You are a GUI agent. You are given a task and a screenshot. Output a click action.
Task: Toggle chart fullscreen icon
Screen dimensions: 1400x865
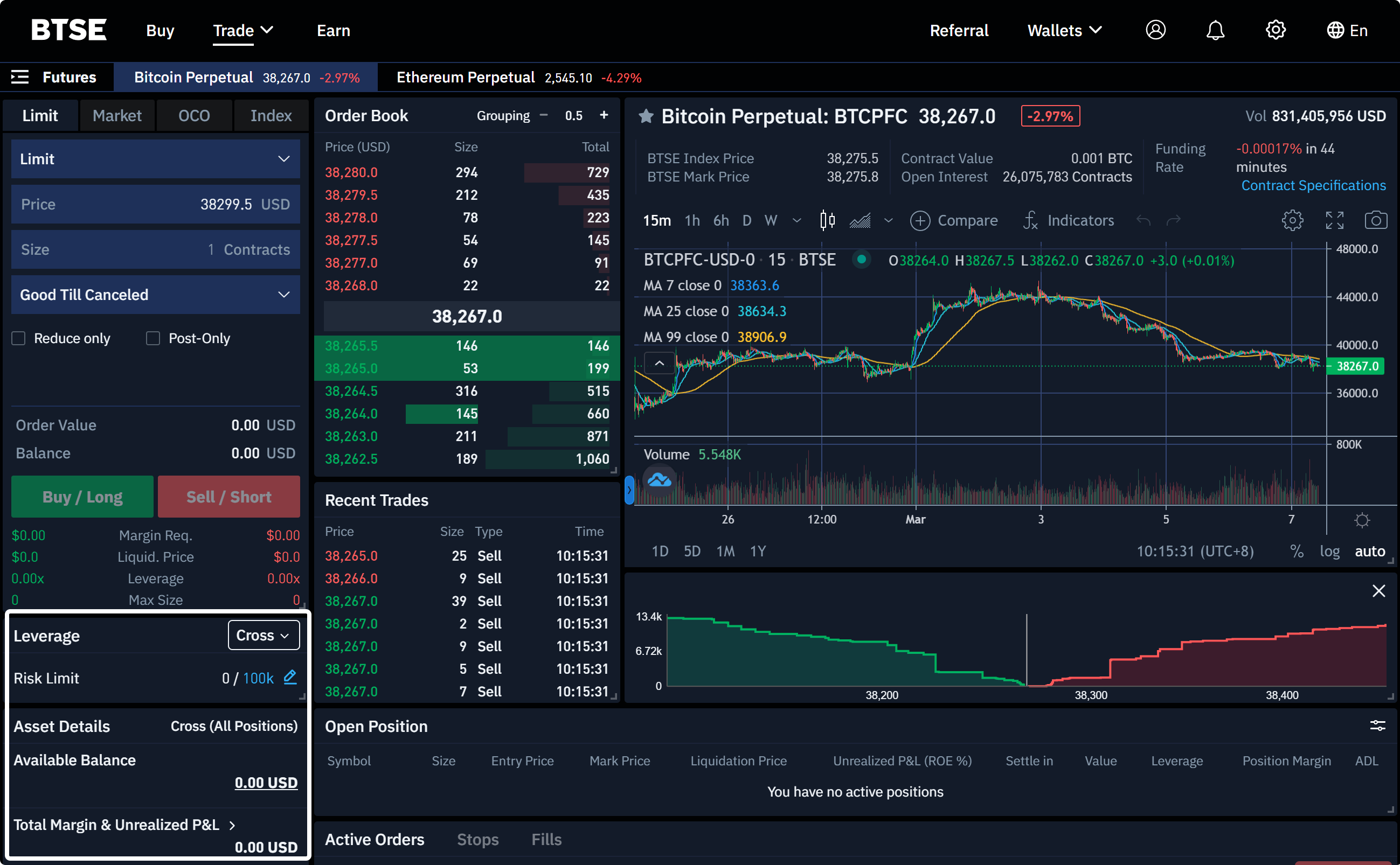click(x=1335, y=220)
